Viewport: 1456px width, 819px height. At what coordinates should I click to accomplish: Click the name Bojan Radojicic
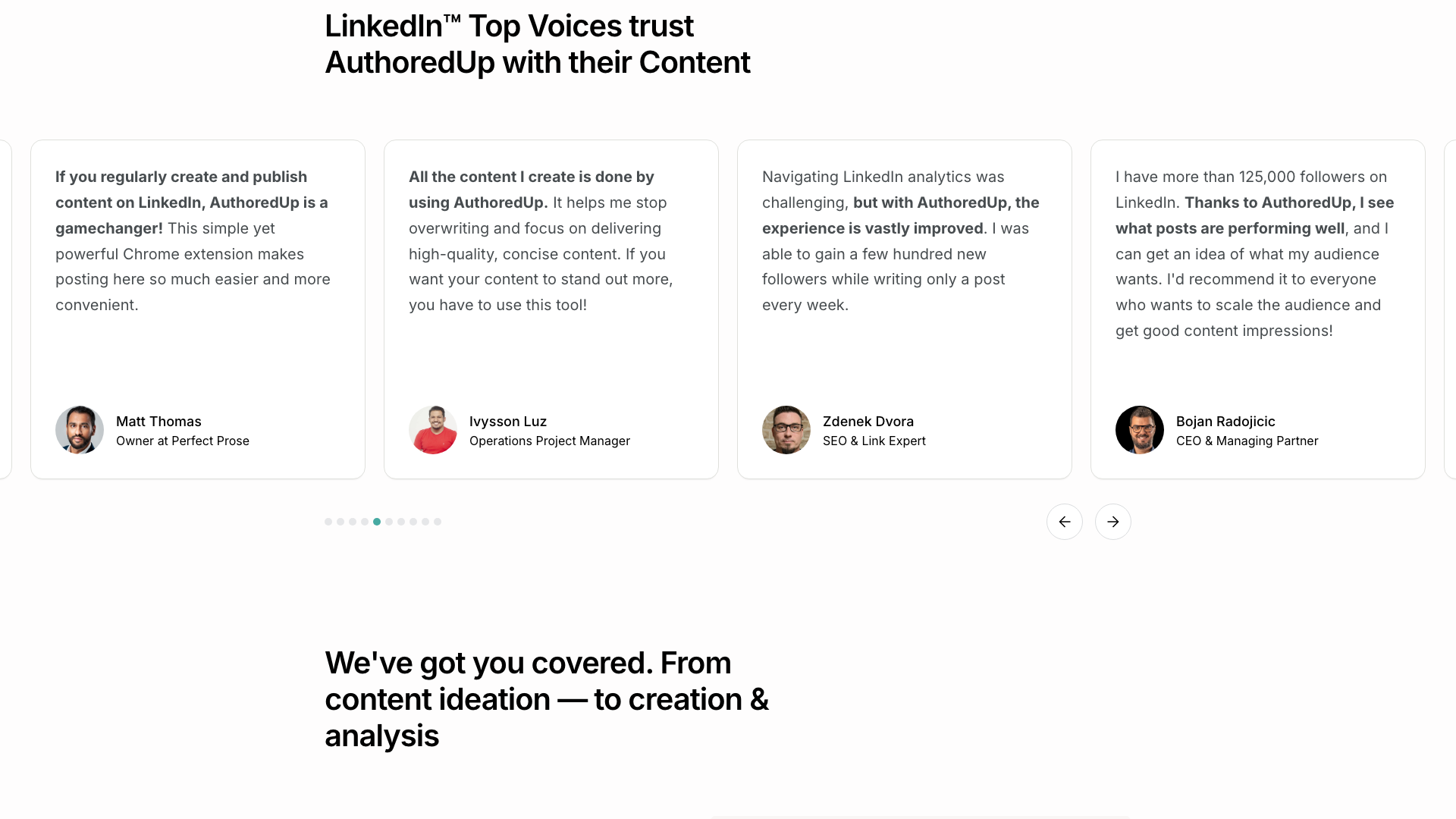click(x=1225, y=422)
